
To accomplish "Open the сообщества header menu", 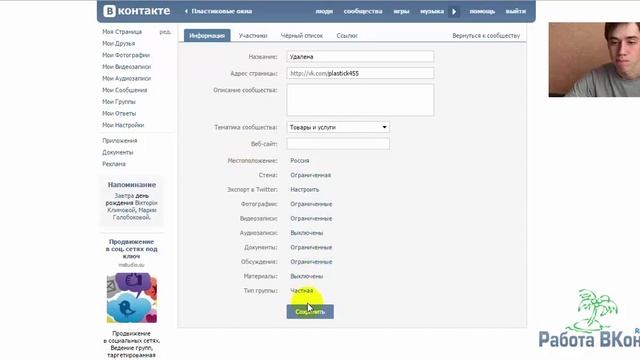I will pos(363,11).
